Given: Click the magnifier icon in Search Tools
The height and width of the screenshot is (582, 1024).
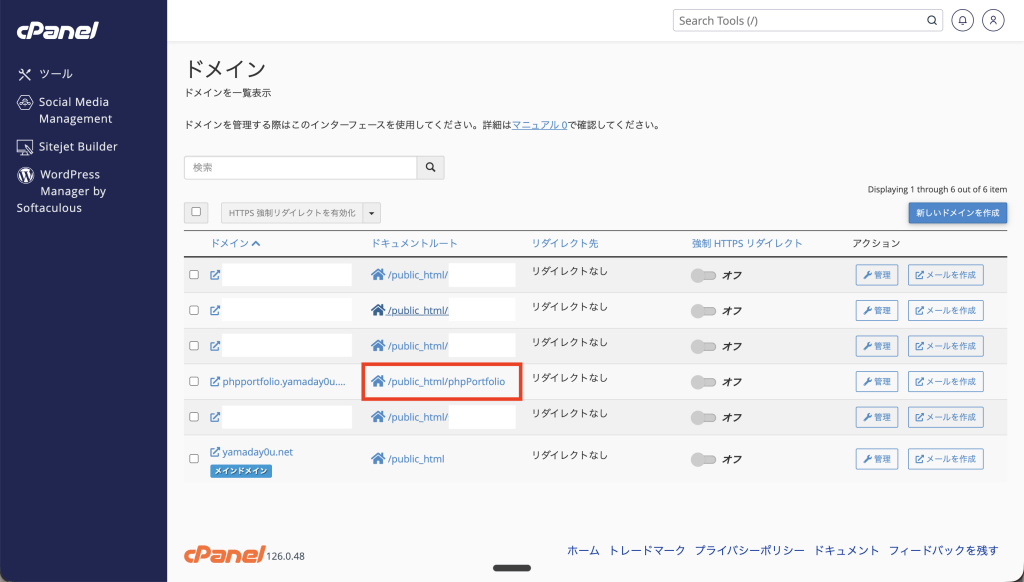Looking at the screenshot, I should point(931,20).
